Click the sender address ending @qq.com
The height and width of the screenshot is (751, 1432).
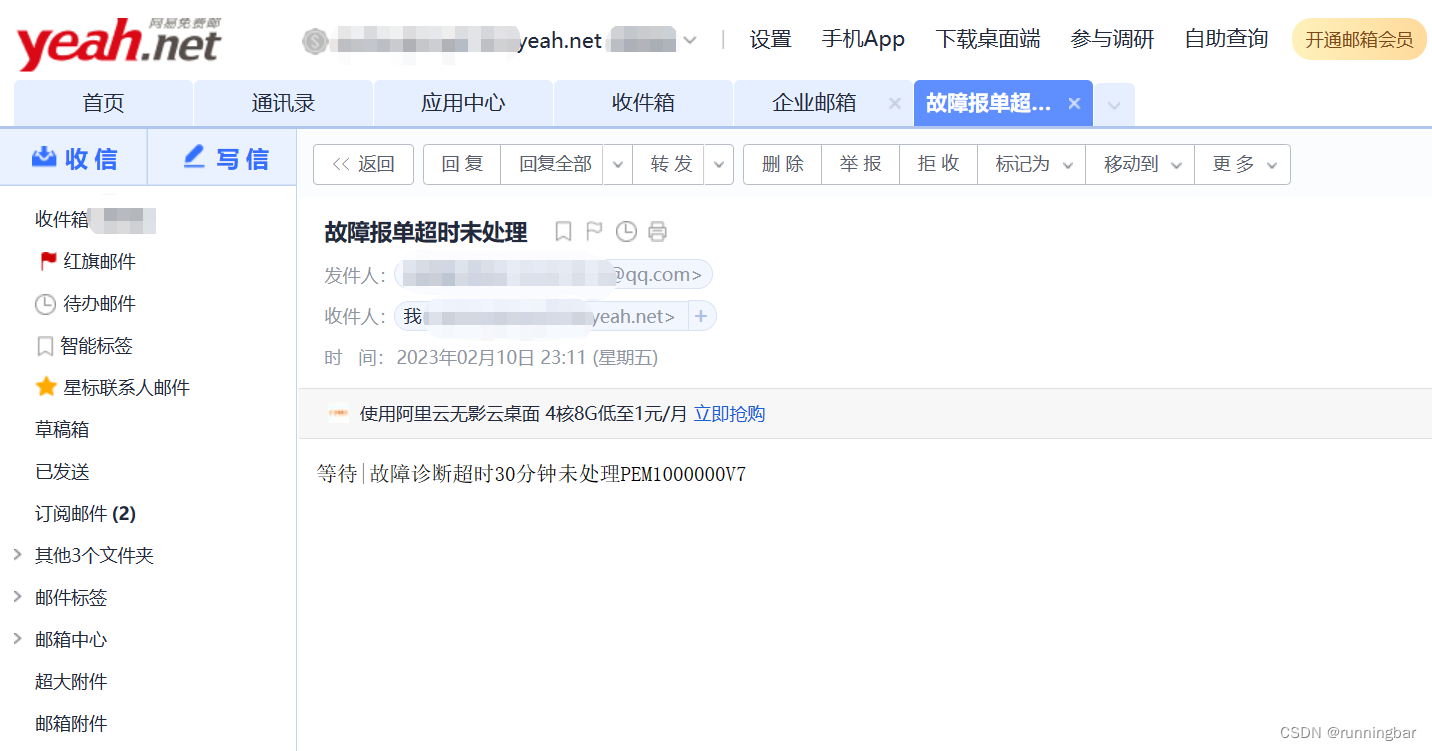click(553, 275)
